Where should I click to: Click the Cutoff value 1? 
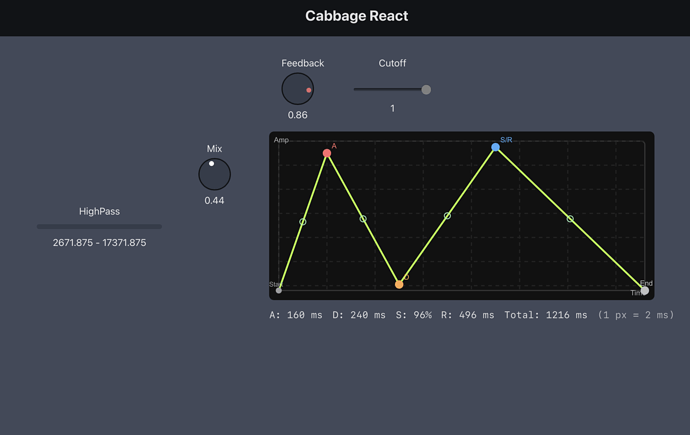392,108
